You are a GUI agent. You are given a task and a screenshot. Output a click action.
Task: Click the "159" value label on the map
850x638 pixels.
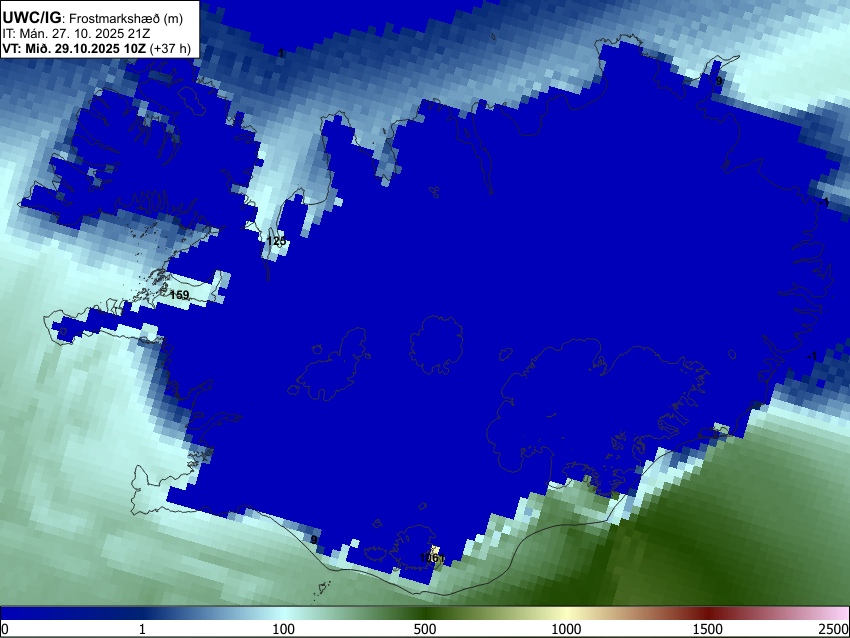pos(179,295)
